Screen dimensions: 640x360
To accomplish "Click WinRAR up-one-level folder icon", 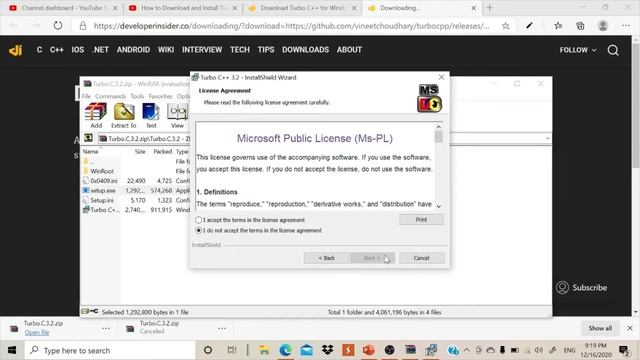I will point(88,138).
